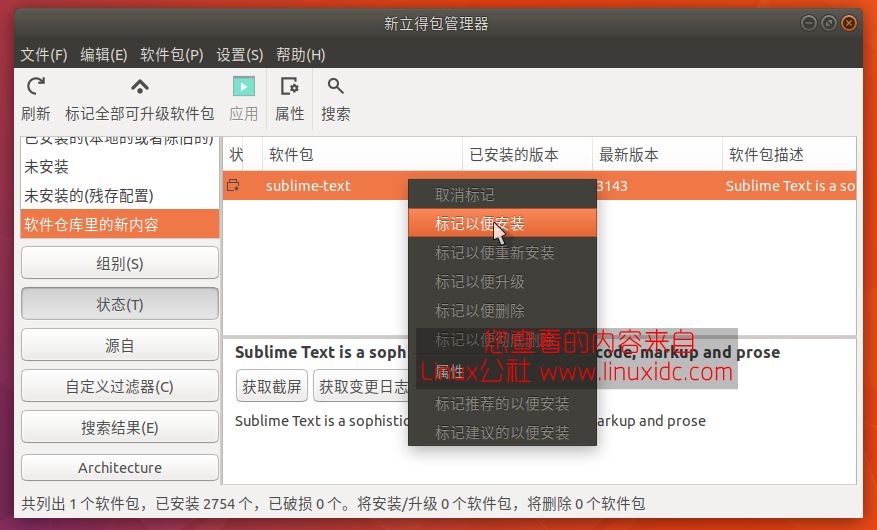Viewport: 877px width, 530px height.
Task: Sort by 已安装的版本 column header
Action: point(527,154)
